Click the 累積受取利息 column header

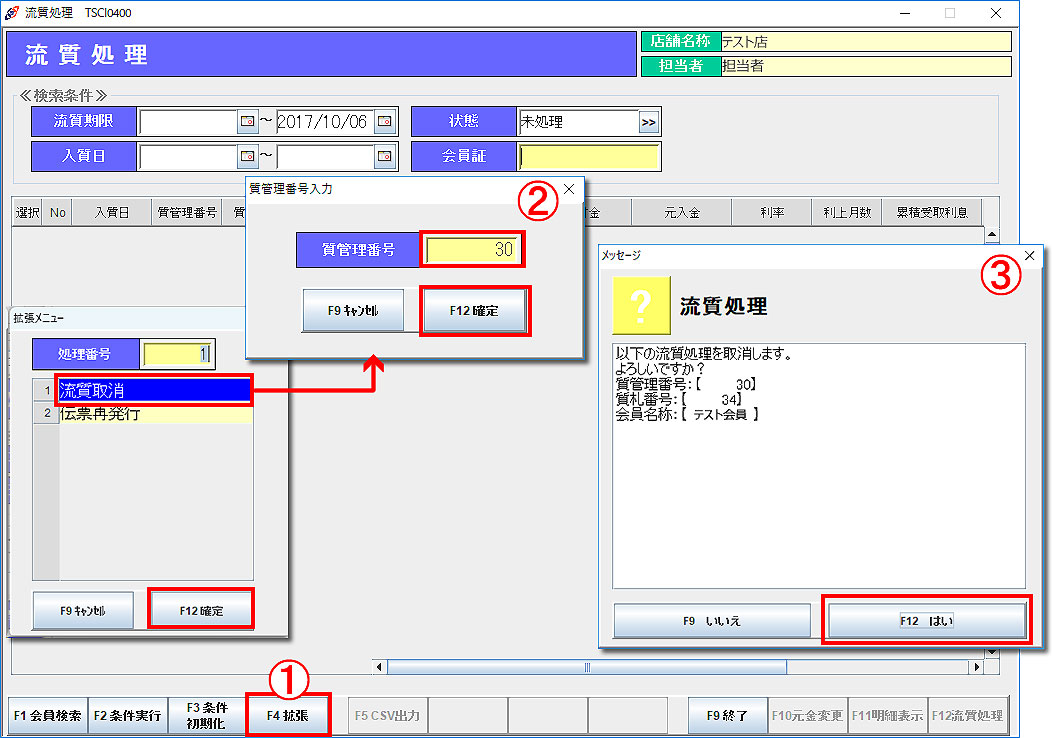(932, 213)
